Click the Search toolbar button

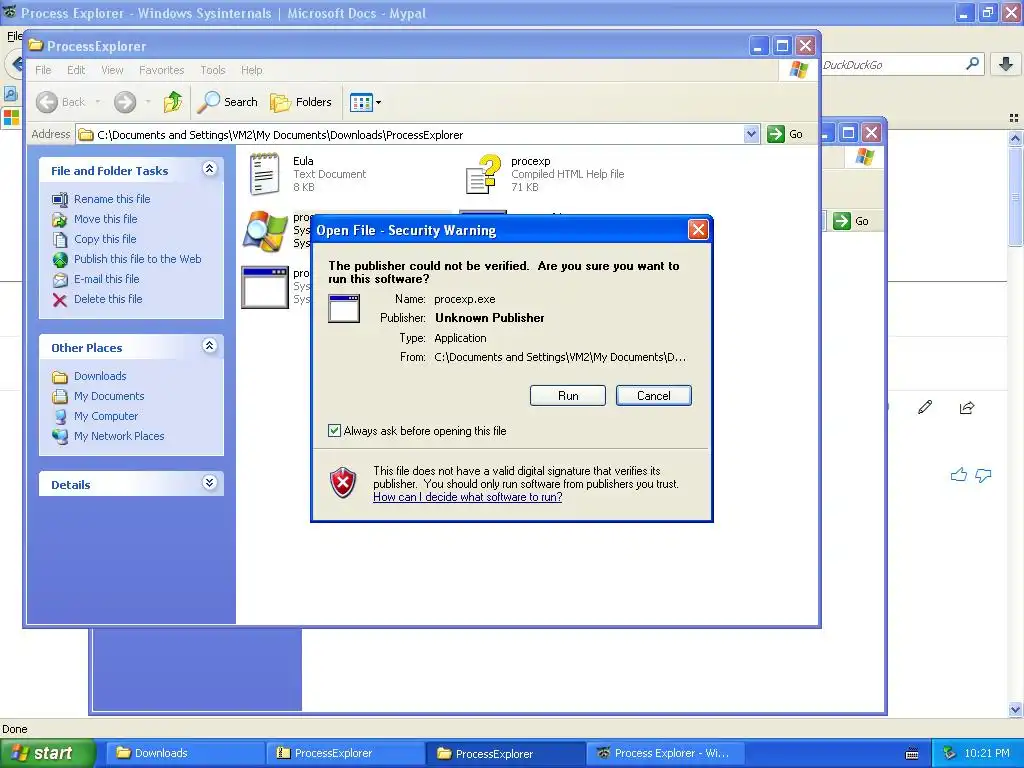point(228,102)
